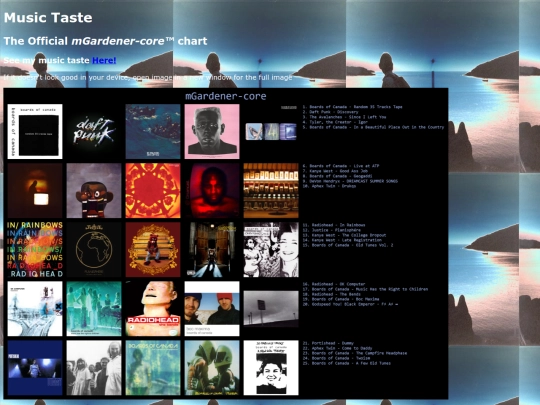Screen dimensions: 540x405
Task: Select the Late Registration album cover
Action: [x=212, y=250]
